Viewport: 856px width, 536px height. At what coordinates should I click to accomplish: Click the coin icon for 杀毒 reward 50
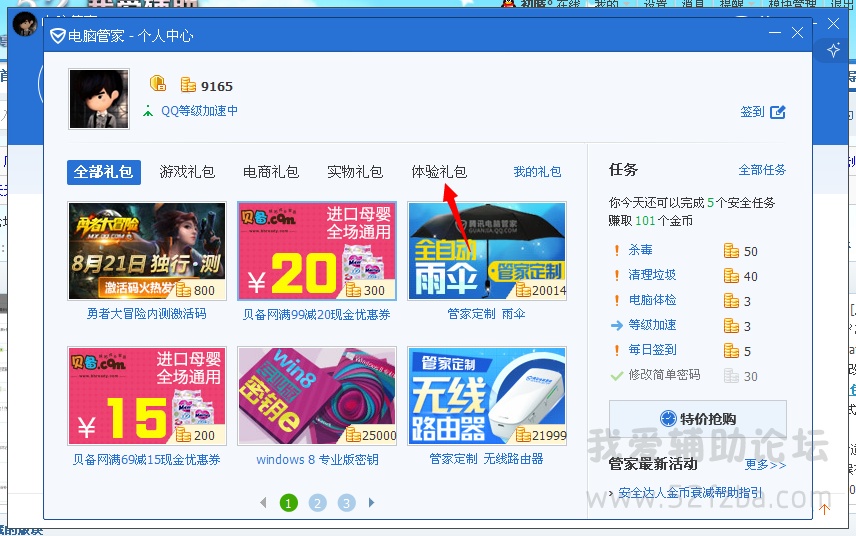pos(732,251)
